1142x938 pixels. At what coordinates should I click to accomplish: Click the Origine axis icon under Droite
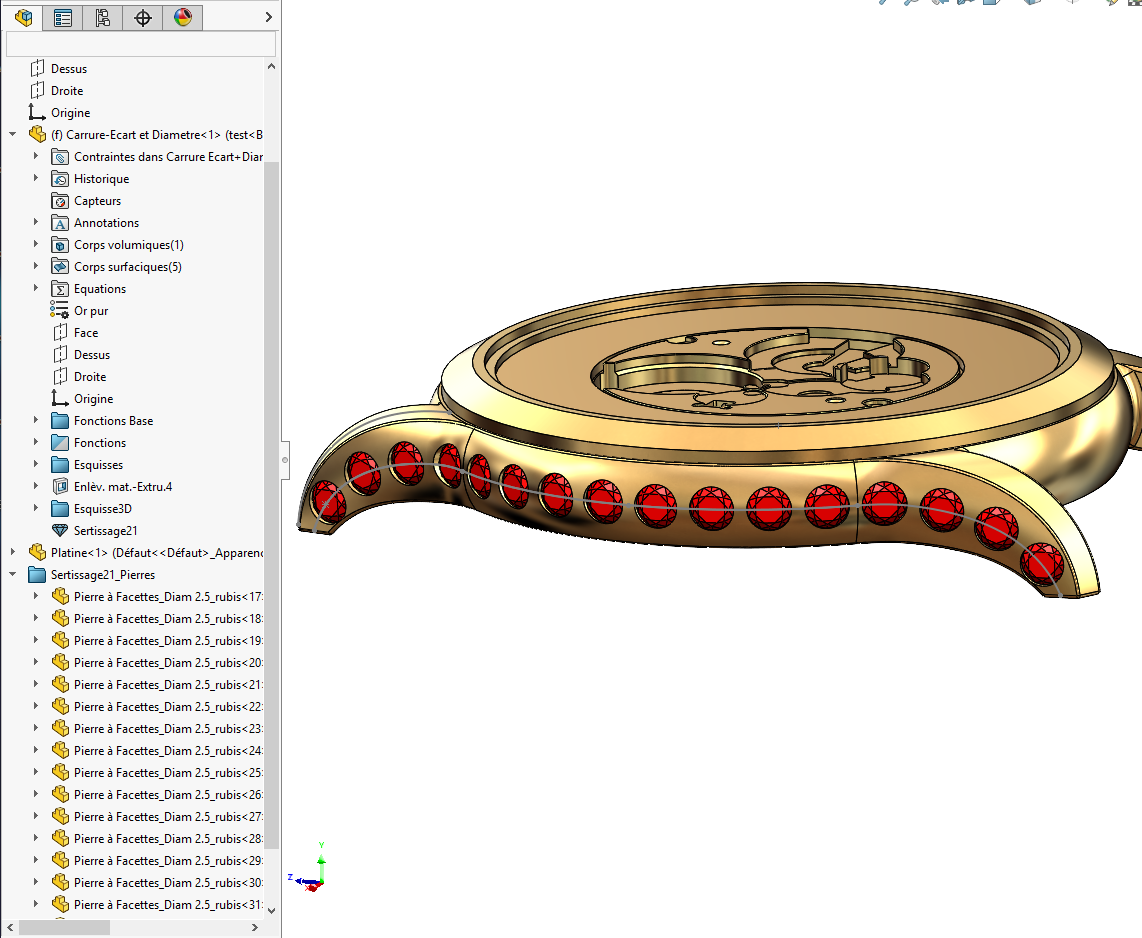(x=37, y=113)
